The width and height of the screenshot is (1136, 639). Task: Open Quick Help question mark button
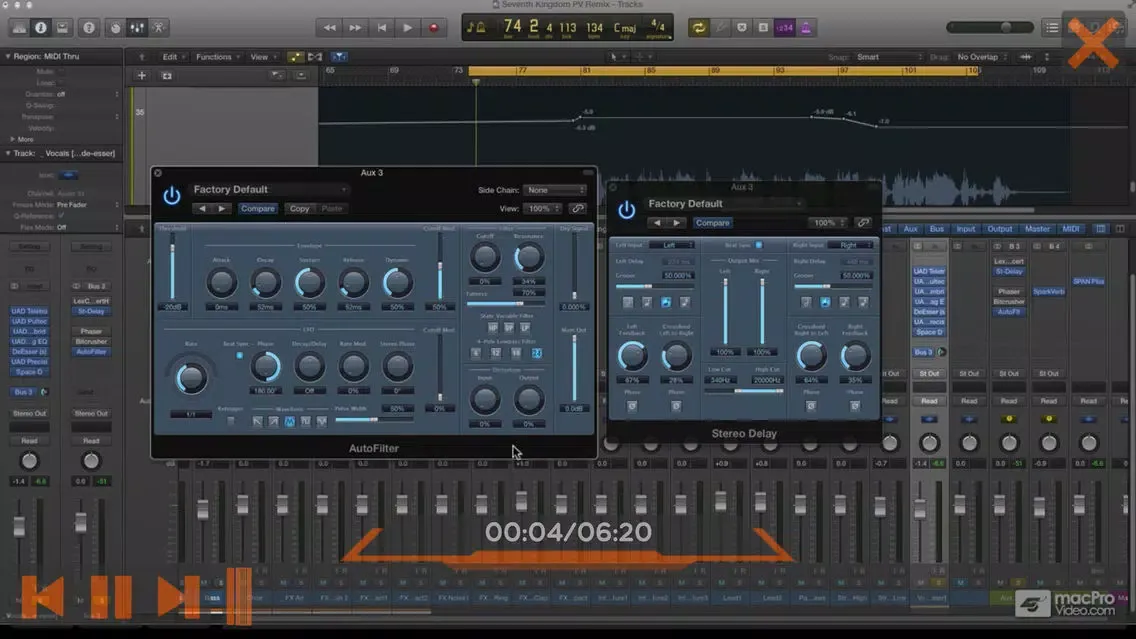point(89,28)
